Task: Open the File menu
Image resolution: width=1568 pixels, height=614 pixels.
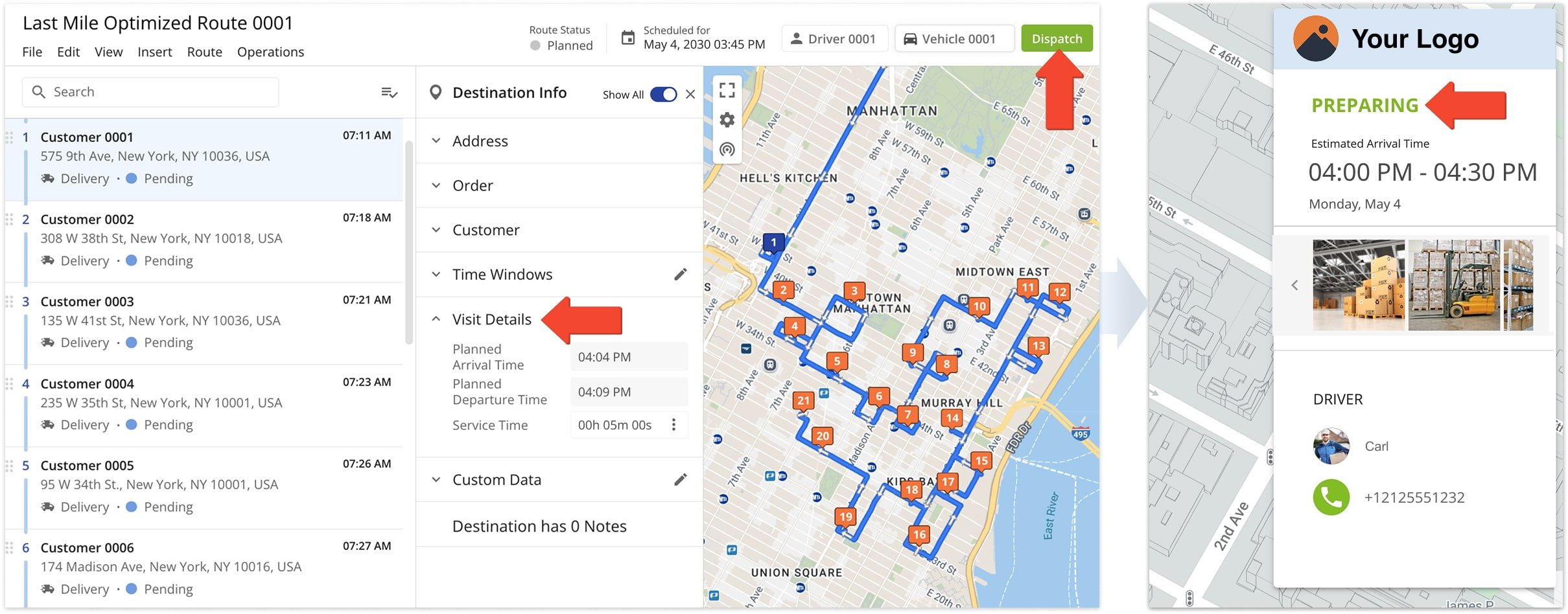Action: coord(32,52)
